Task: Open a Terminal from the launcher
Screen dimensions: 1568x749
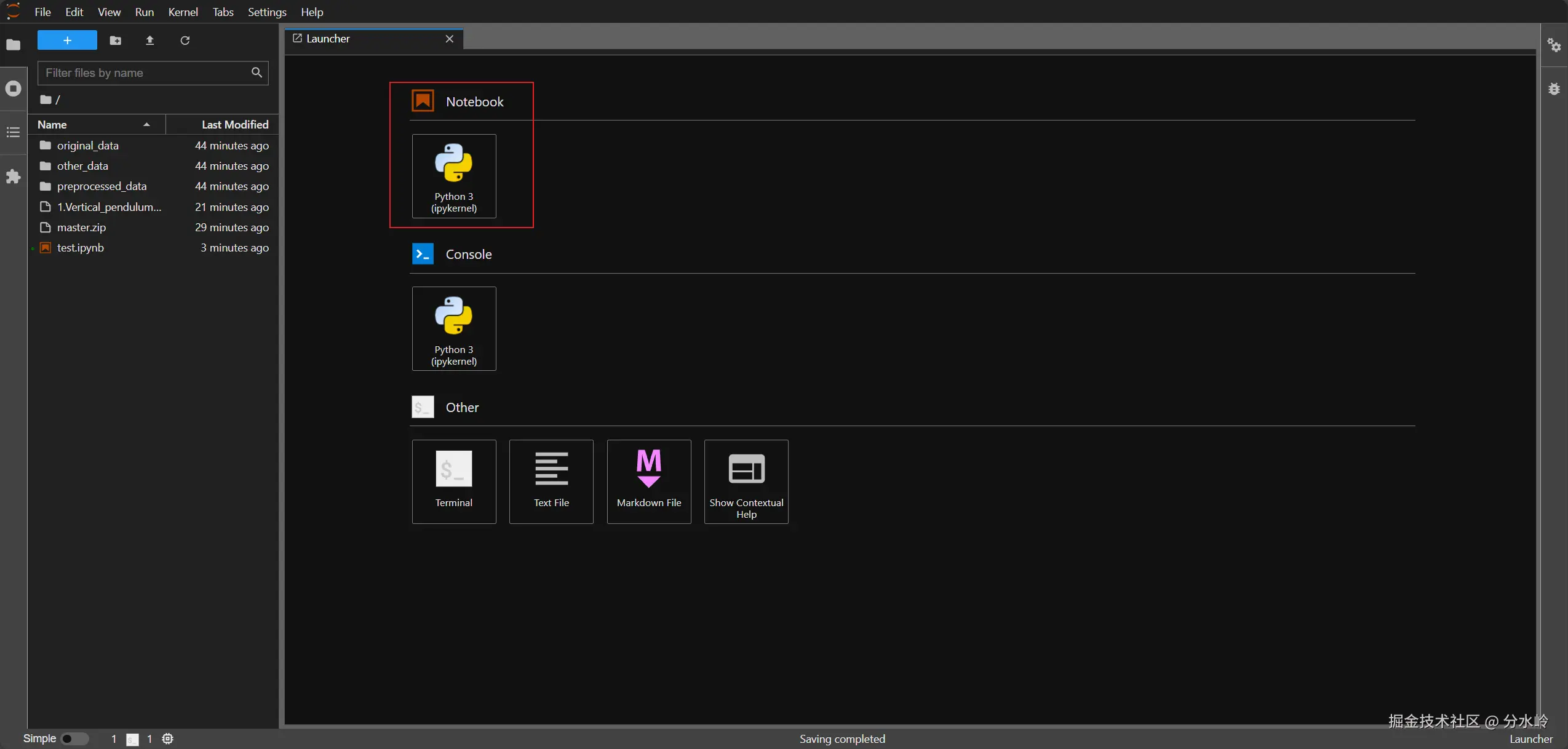Action: pos(454,481)
